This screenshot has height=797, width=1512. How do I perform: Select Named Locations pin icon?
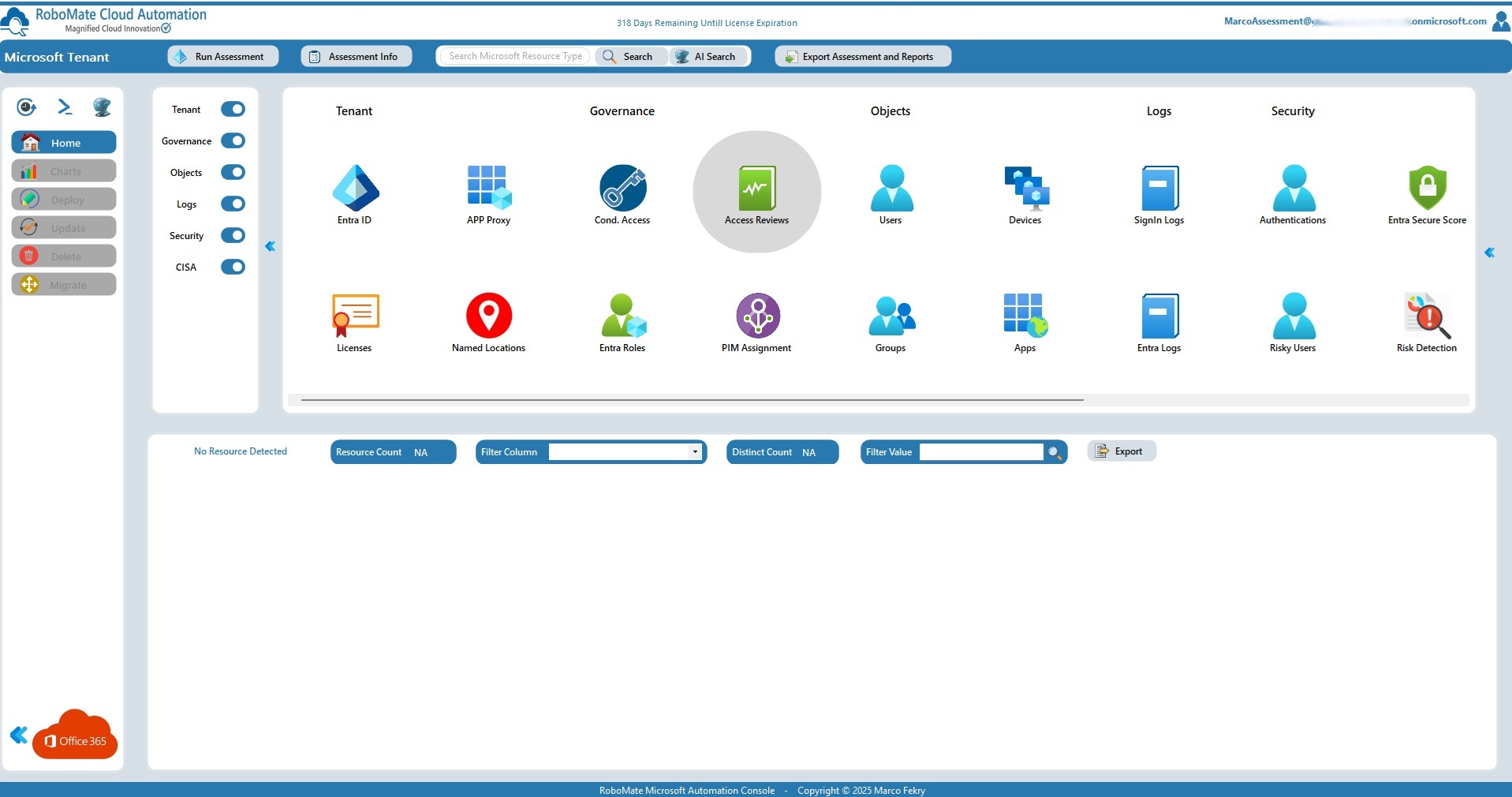point(489,316)
